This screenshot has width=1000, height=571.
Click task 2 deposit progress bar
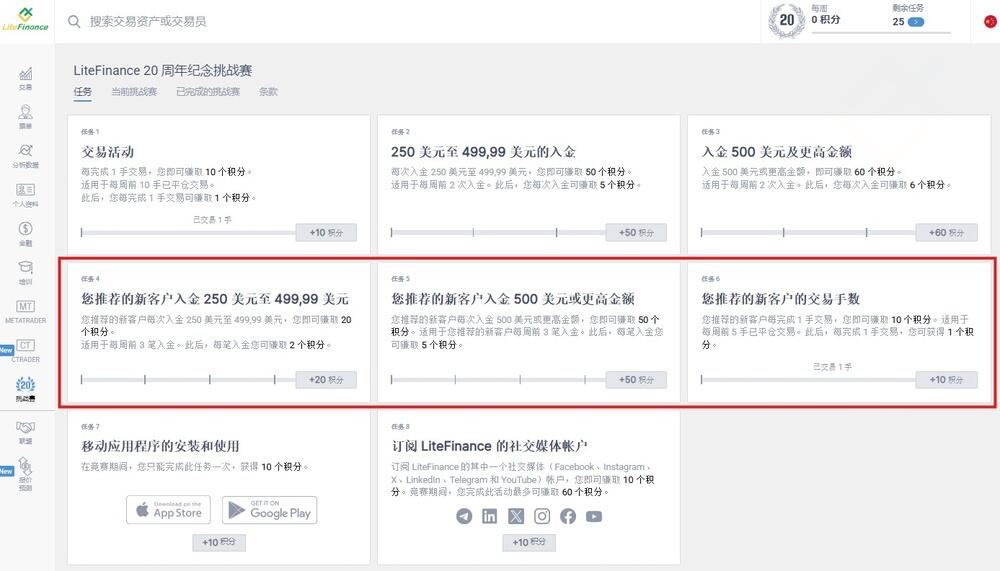click(498, 233)
